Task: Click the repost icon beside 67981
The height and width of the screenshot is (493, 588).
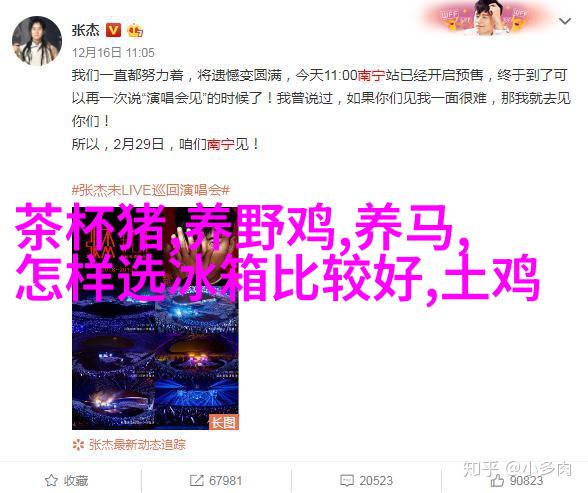Action: (196, 481)
